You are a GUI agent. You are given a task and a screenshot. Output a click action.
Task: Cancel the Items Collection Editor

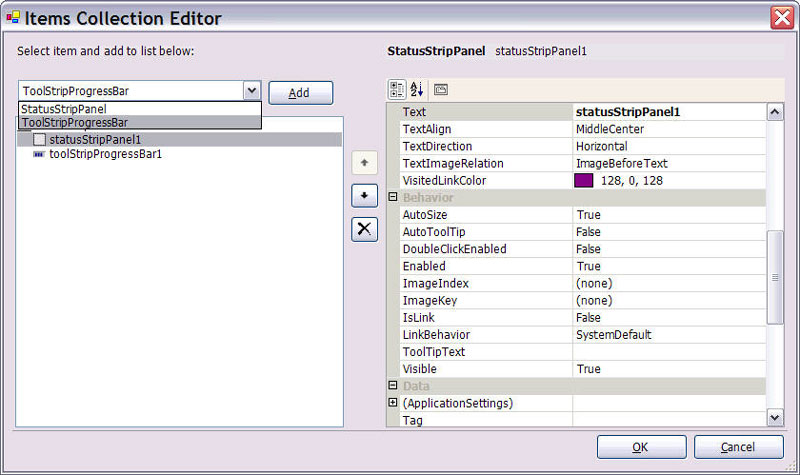[x=738, y=447]
